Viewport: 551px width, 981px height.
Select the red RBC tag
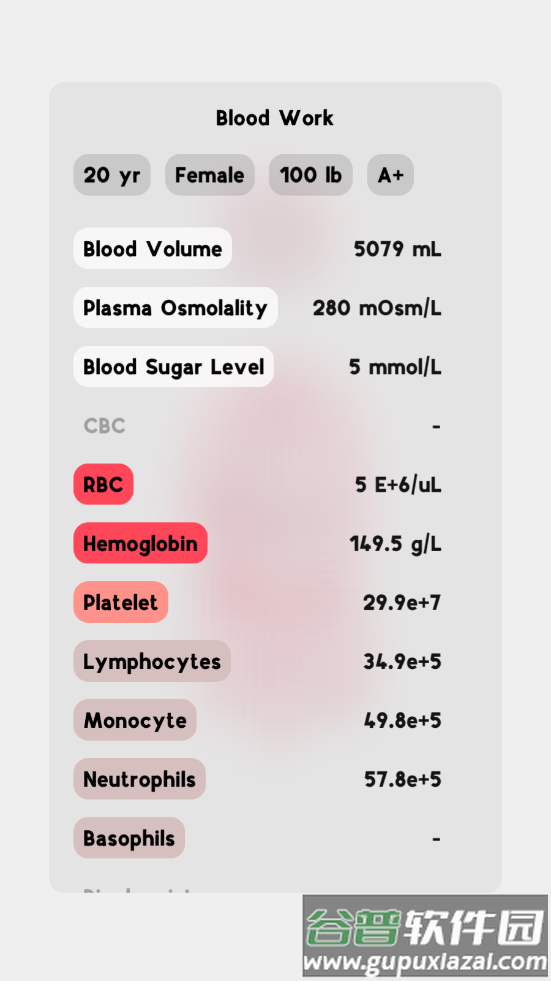tap(103, 484)
